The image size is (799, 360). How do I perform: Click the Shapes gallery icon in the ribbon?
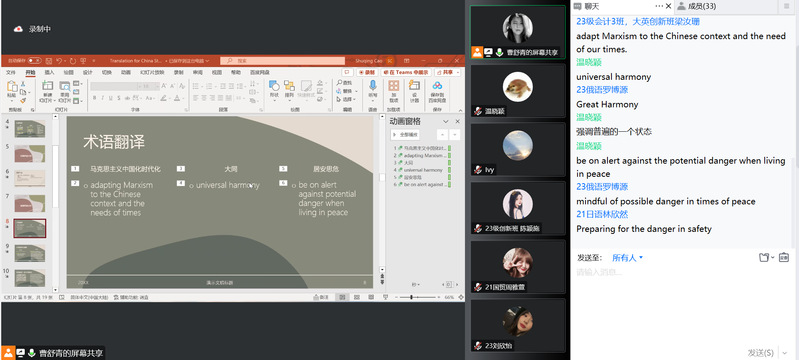(274, 86)
